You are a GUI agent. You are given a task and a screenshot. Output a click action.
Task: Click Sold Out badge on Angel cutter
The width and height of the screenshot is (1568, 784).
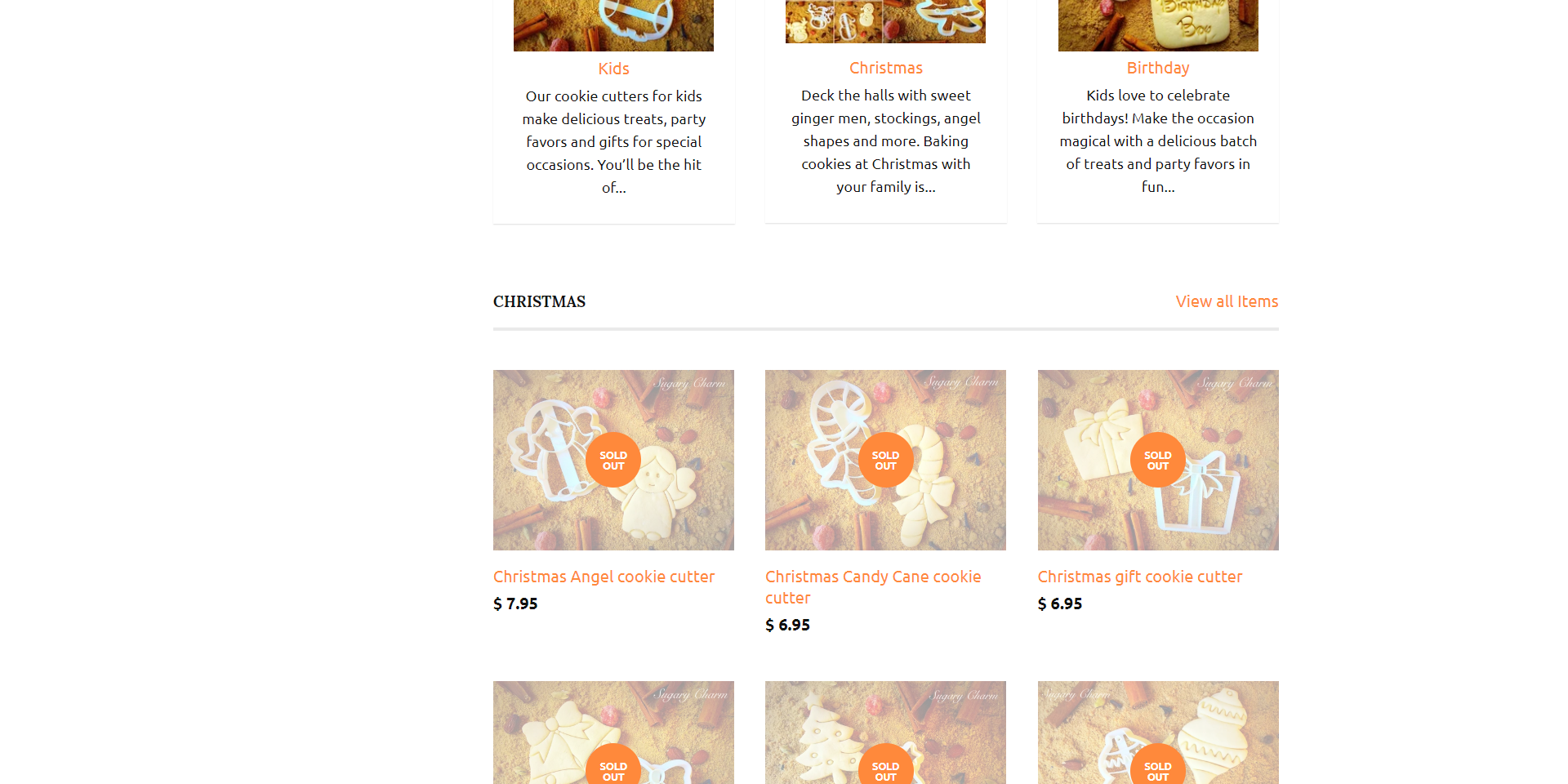(613, 460)
